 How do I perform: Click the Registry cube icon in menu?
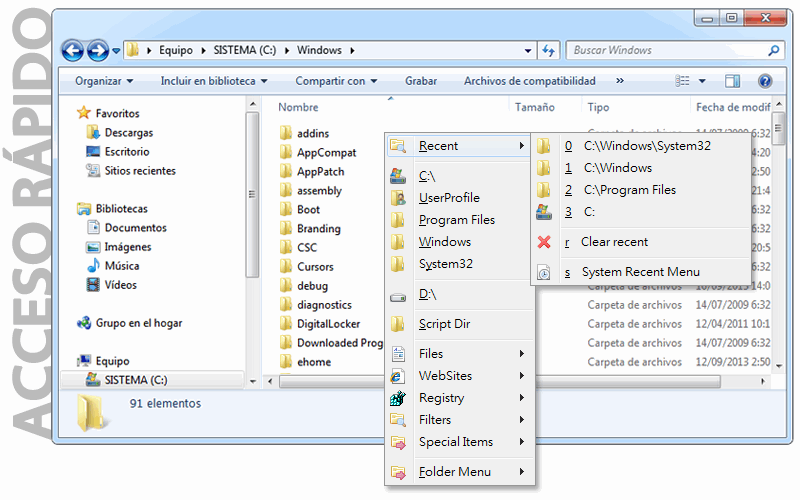click(398, 398)
